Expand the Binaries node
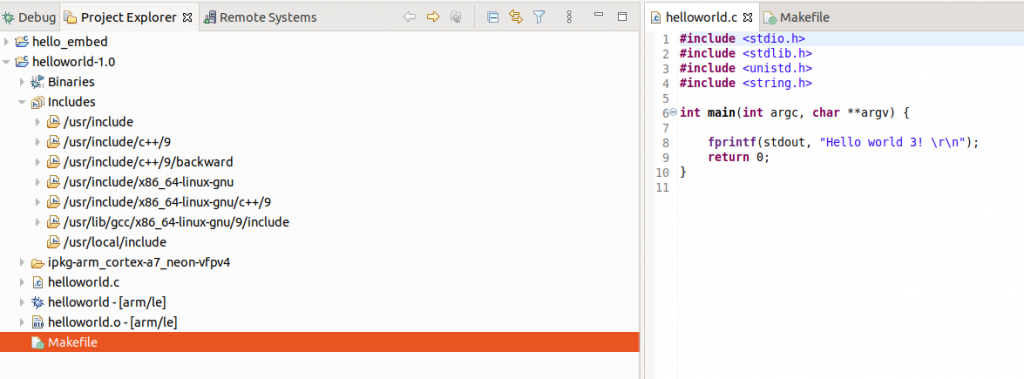1024x379 pixels. point(22,82)
